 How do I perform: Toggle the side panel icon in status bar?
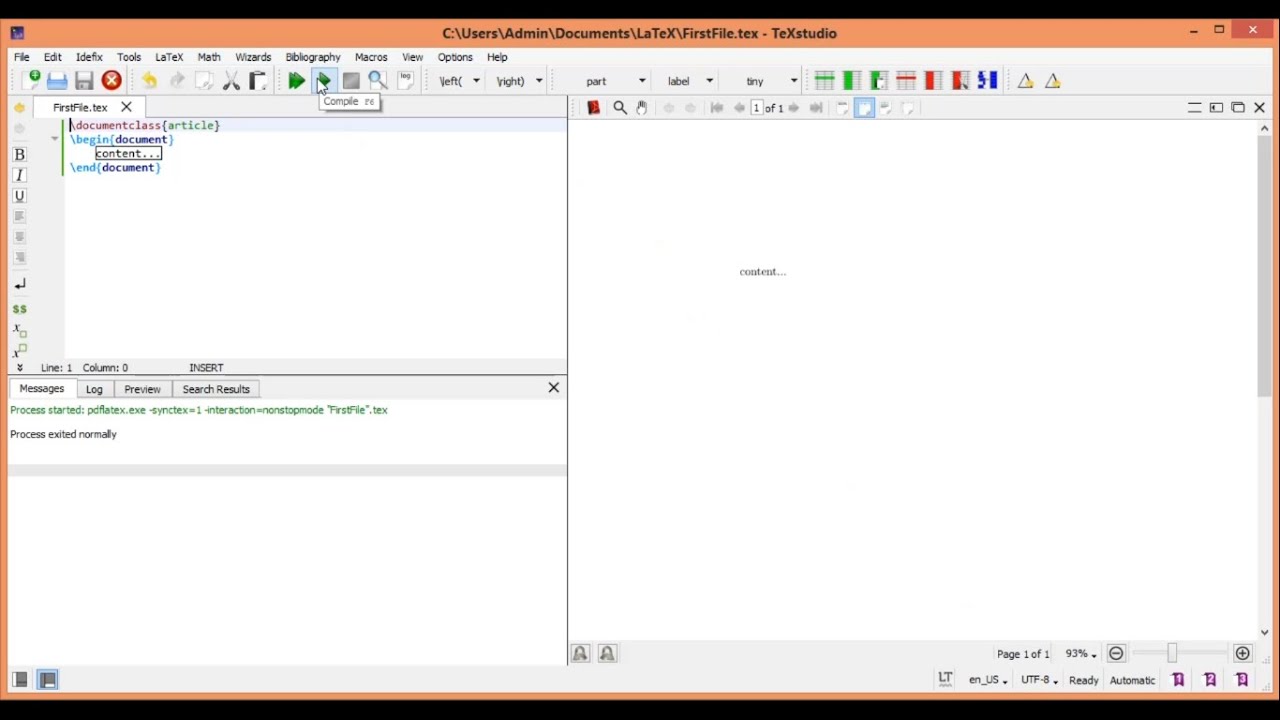coord(20,680)
